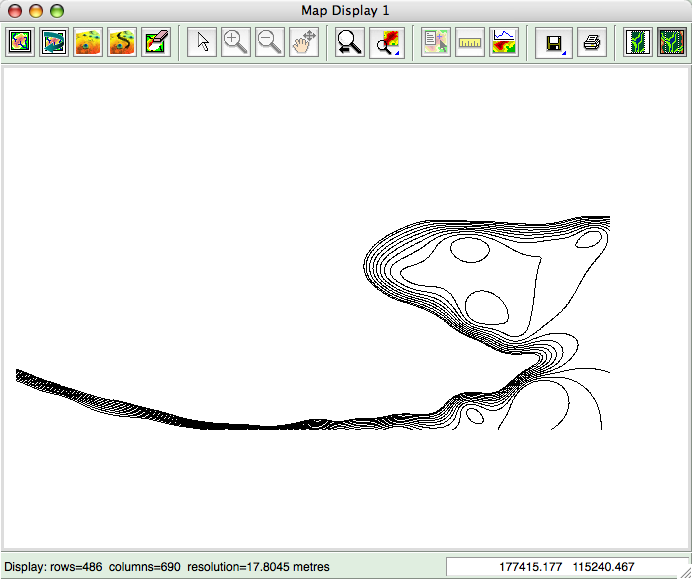Start the fly-through path tool with S icon
Screen dimensions: 692x579
click(122, 42)
